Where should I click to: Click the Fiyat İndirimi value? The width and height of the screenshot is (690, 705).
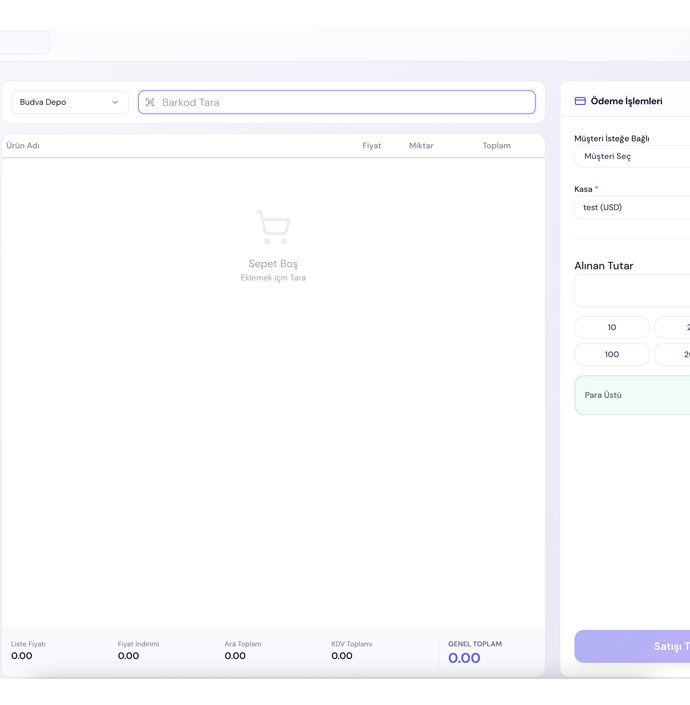tap(128, 656)
